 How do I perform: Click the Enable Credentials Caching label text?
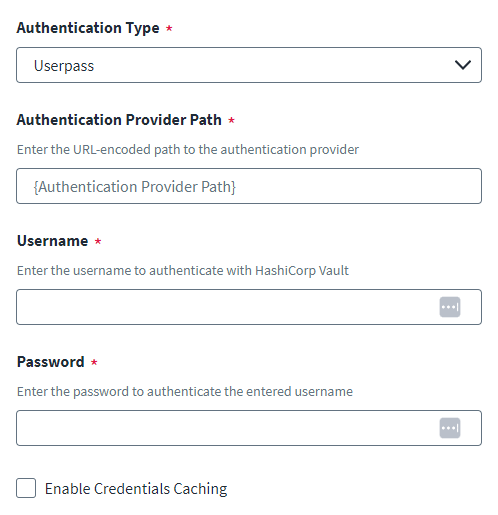point(136,489)
